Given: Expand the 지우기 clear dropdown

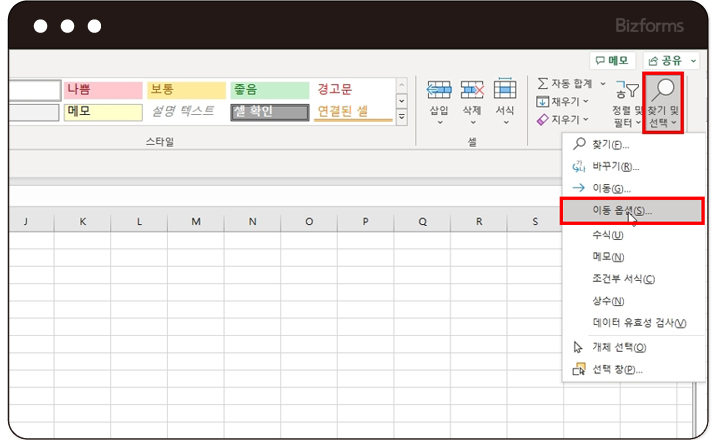Looking at the screenshot, I should 563,119.
